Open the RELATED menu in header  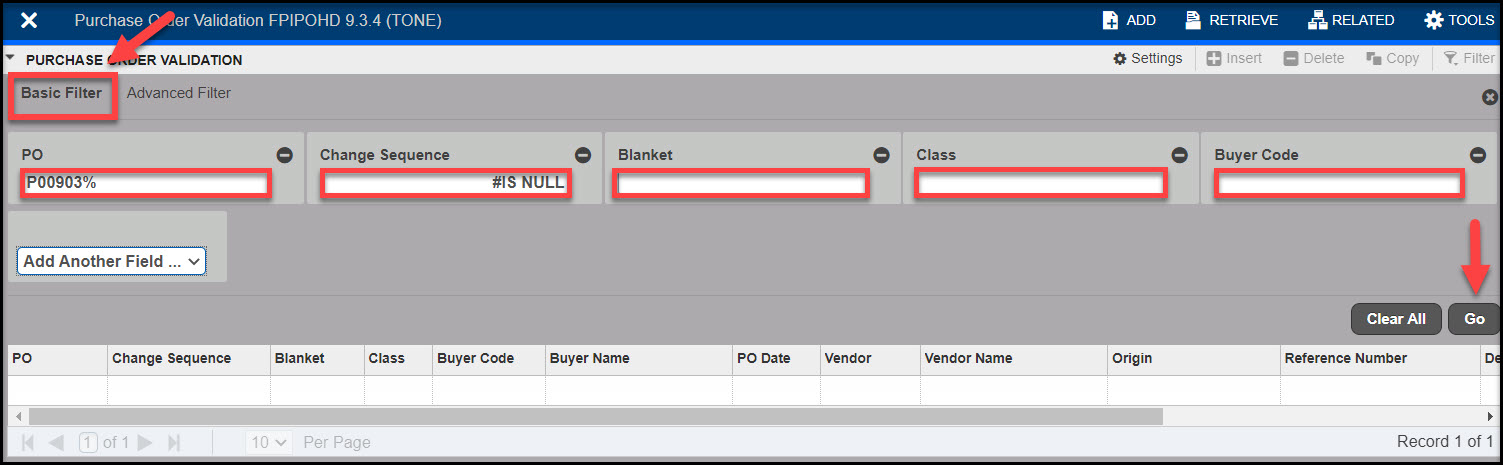pyautogui.click(x=1350, y=20)
